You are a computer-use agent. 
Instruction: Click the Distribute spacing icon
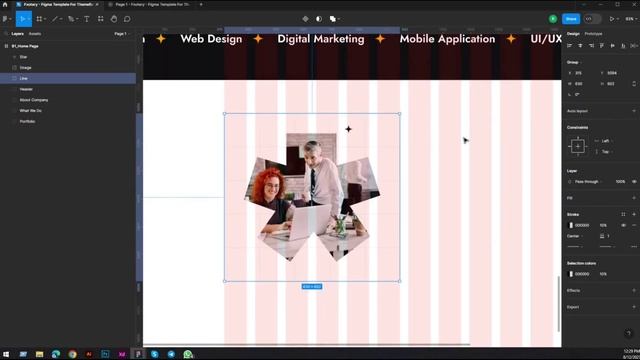point(634,46)
